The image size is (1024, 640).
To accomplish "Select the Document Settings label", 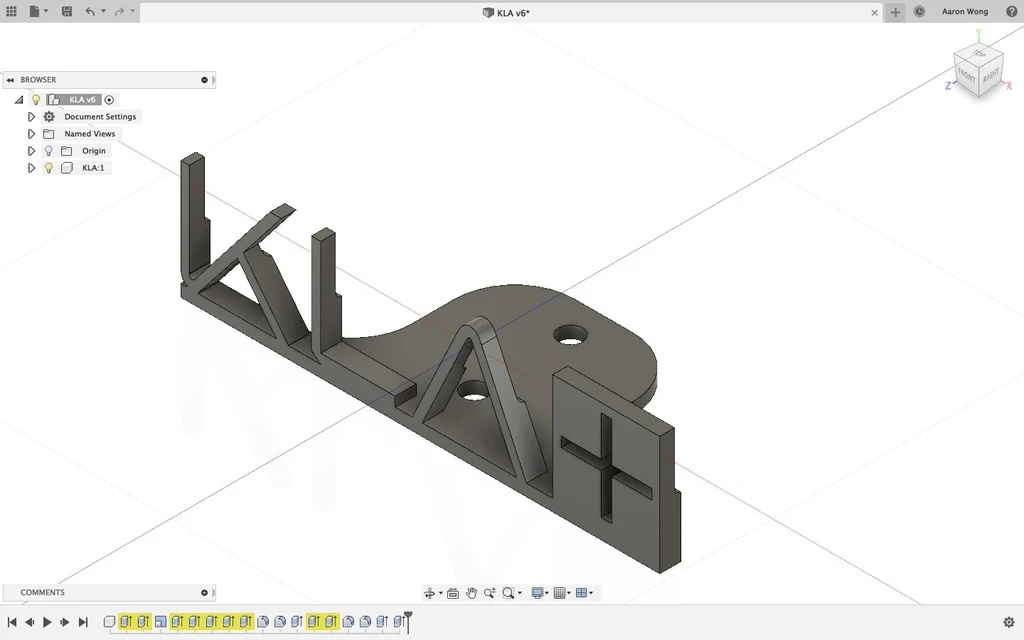I will [100, 117].
